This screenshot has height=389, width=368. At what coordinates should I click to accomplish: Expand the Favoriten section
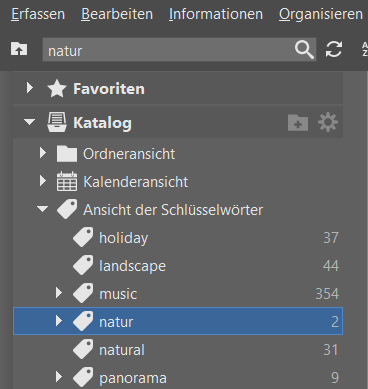click(30, 88)
